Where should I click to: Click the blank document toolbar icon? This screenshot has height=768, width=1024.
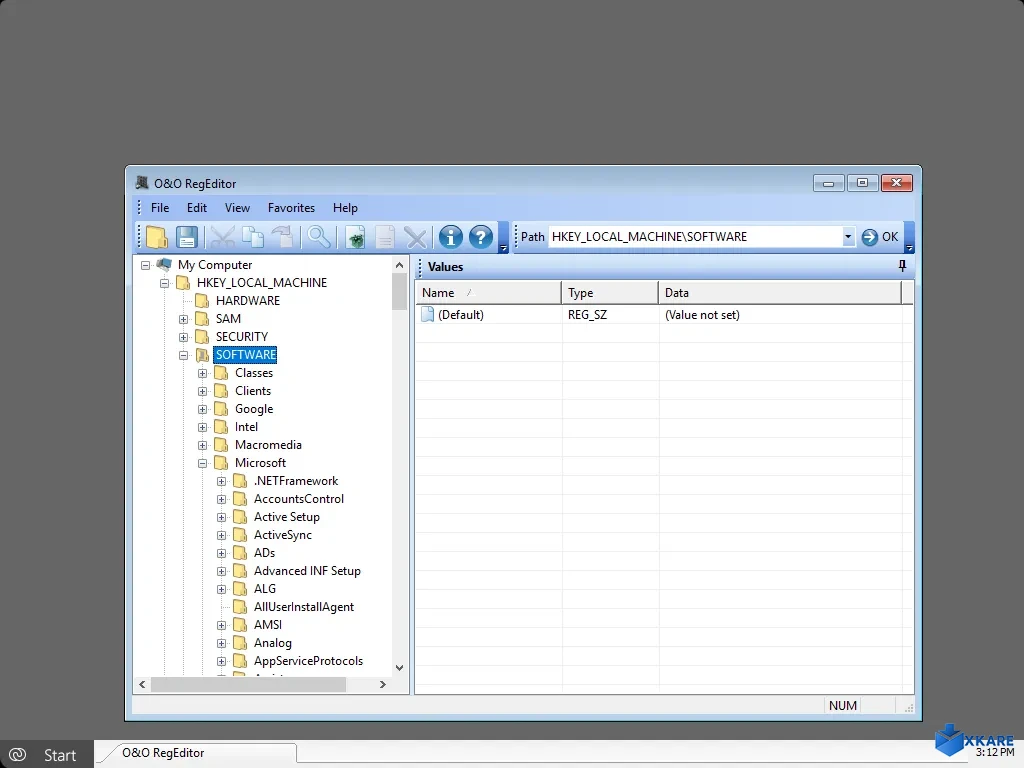click(385, 238)
